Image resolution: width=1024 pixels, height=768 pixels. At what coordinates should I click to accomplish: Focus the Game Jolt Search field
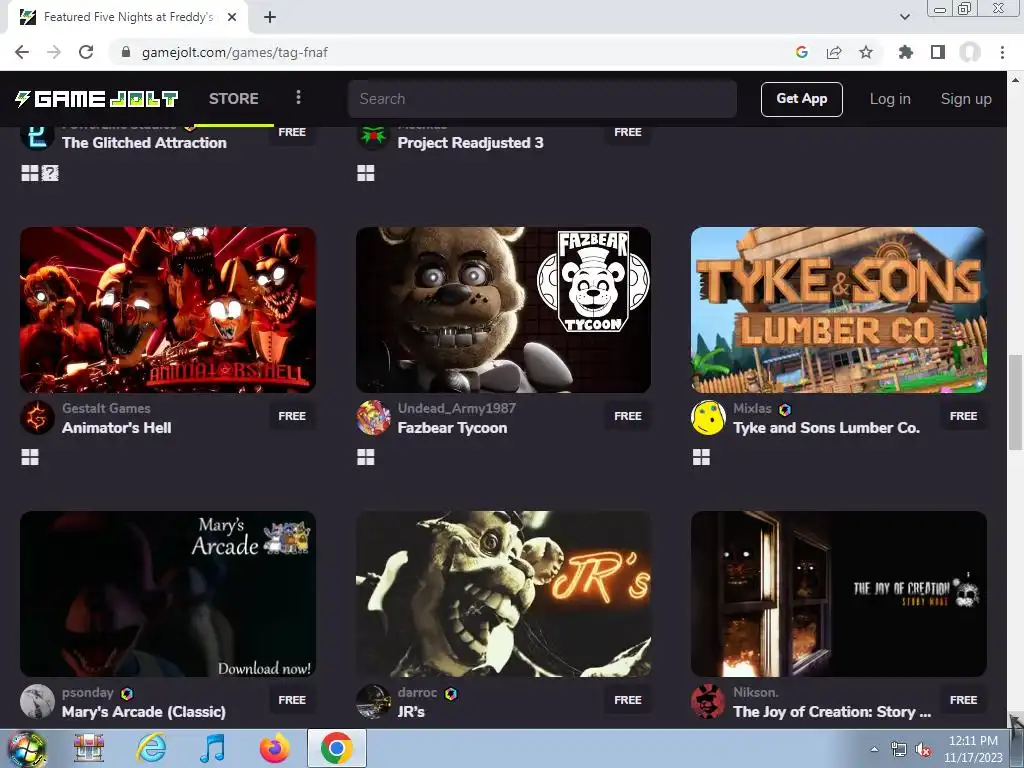(542, 99)
